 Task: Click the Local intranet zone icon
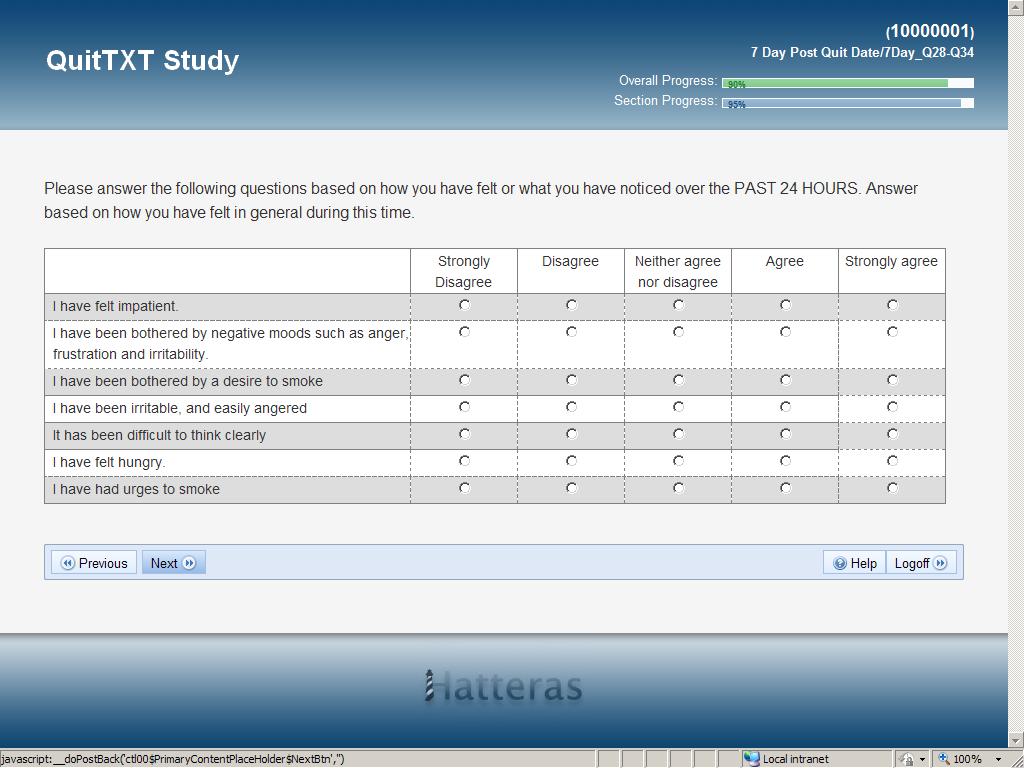coord(752,759)
